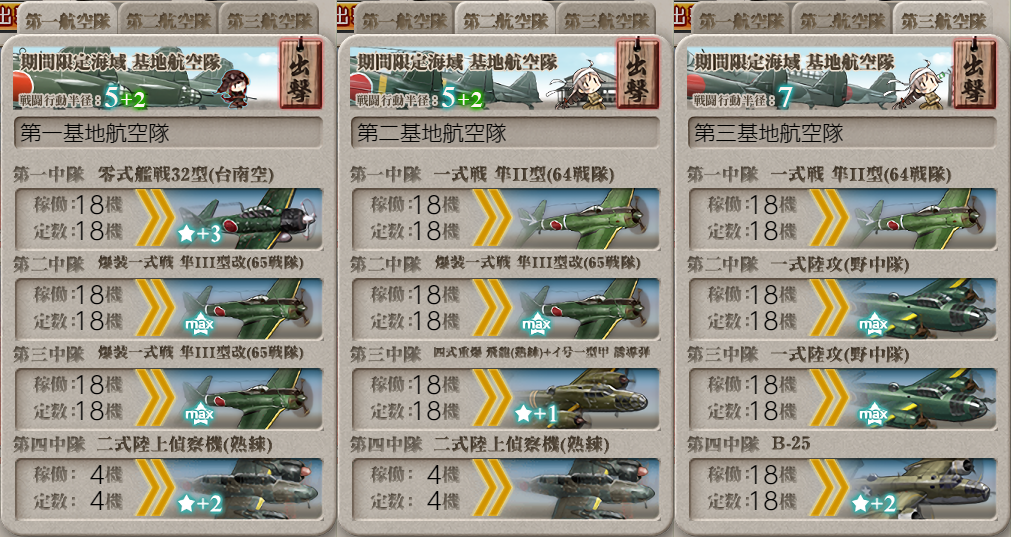The height and width of the screenshot is (537, 1011).
Task: Pick the 第二中隊 一式陸攻(野中隊) plane in 第三基地航空隊
Action: (x=923, y=309)
